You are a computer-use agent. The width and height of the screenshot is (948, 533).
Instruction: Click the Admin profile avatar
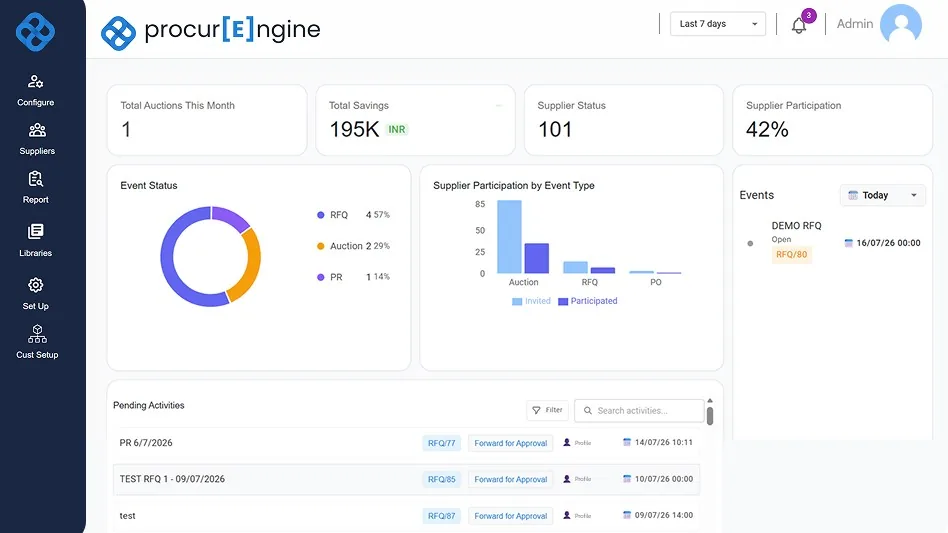coord(901,24)
